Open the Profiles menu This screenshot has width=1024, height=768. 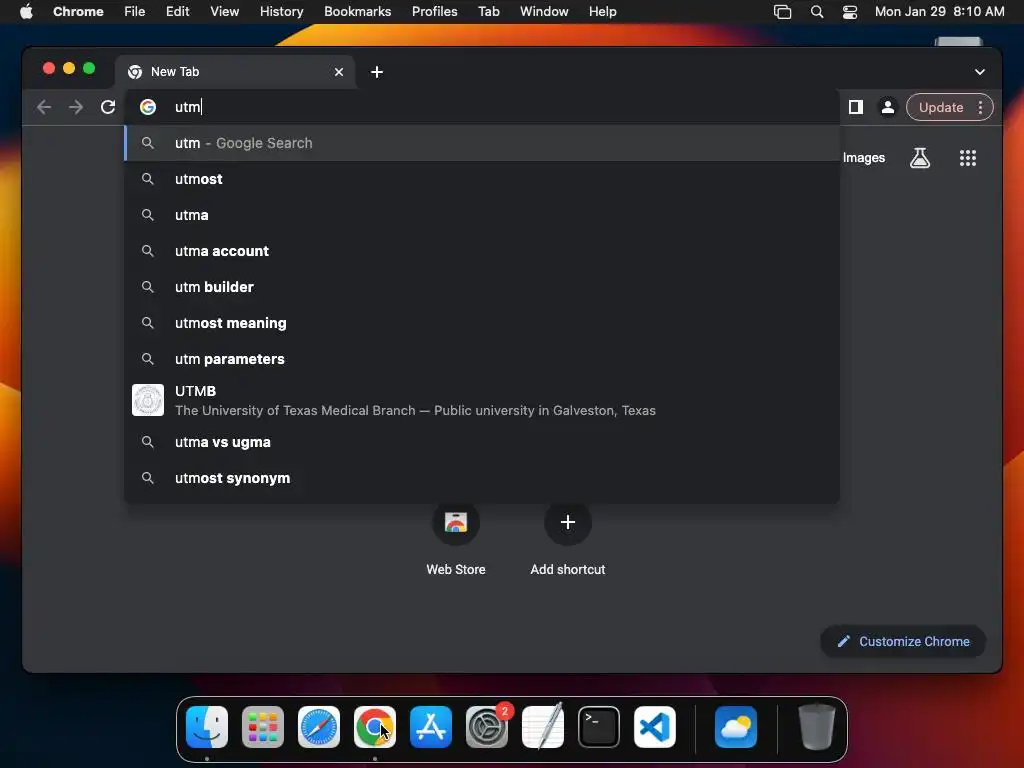click(434, 12)
